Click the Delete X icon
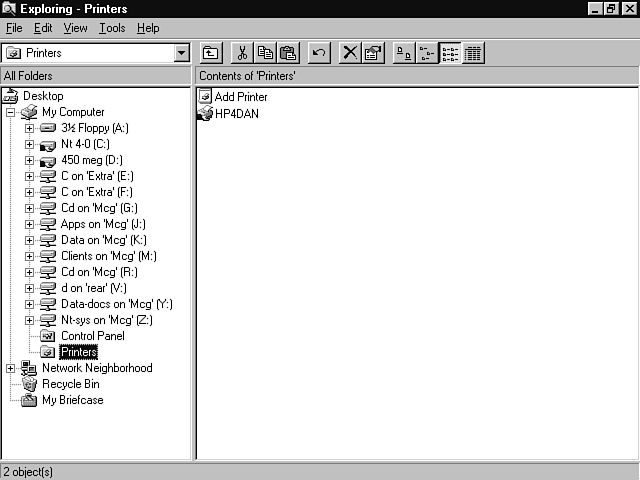The height and width of the screenshot is (480, 640). [x=349, y=53]
